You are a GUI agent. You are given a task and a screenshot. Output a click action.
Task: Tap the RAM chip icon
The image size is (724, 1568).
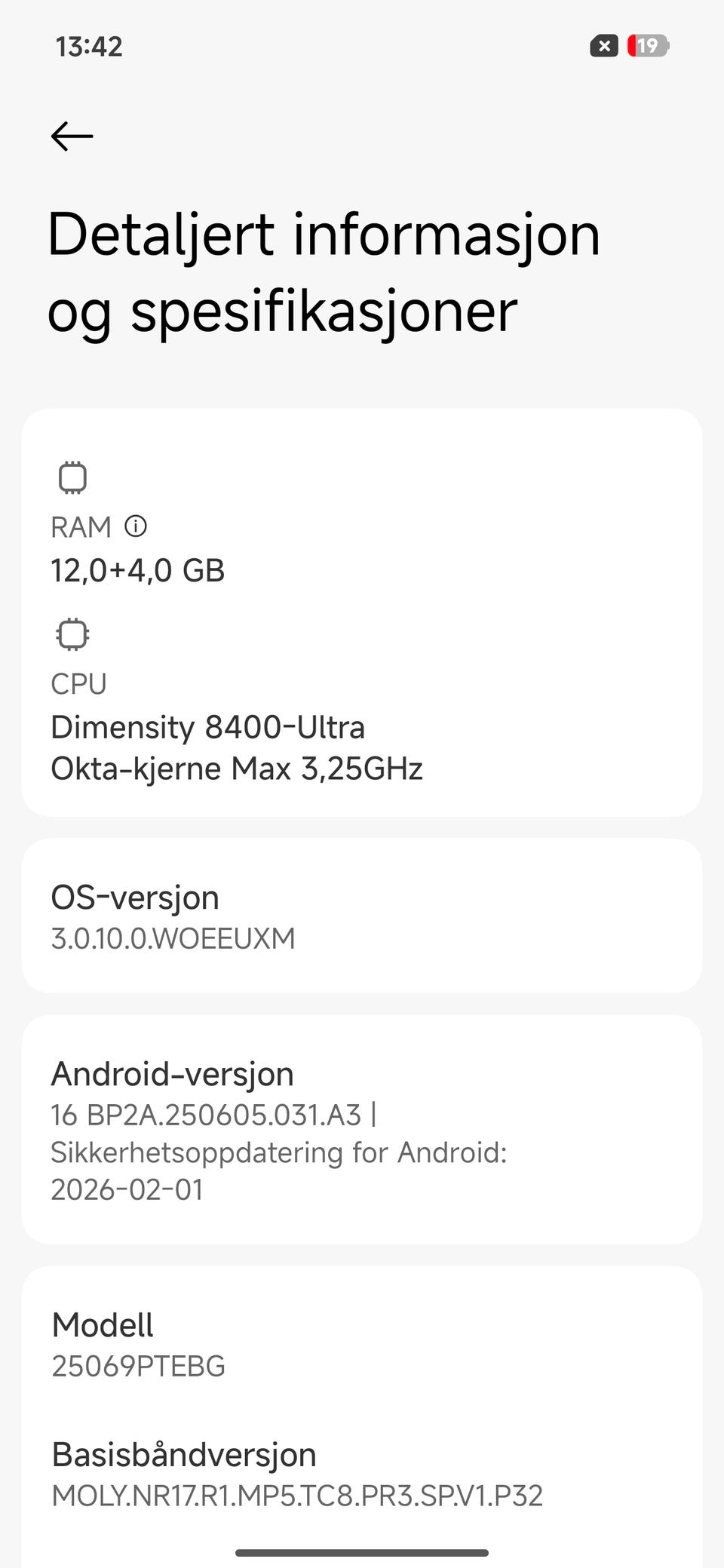coord(72,477)
